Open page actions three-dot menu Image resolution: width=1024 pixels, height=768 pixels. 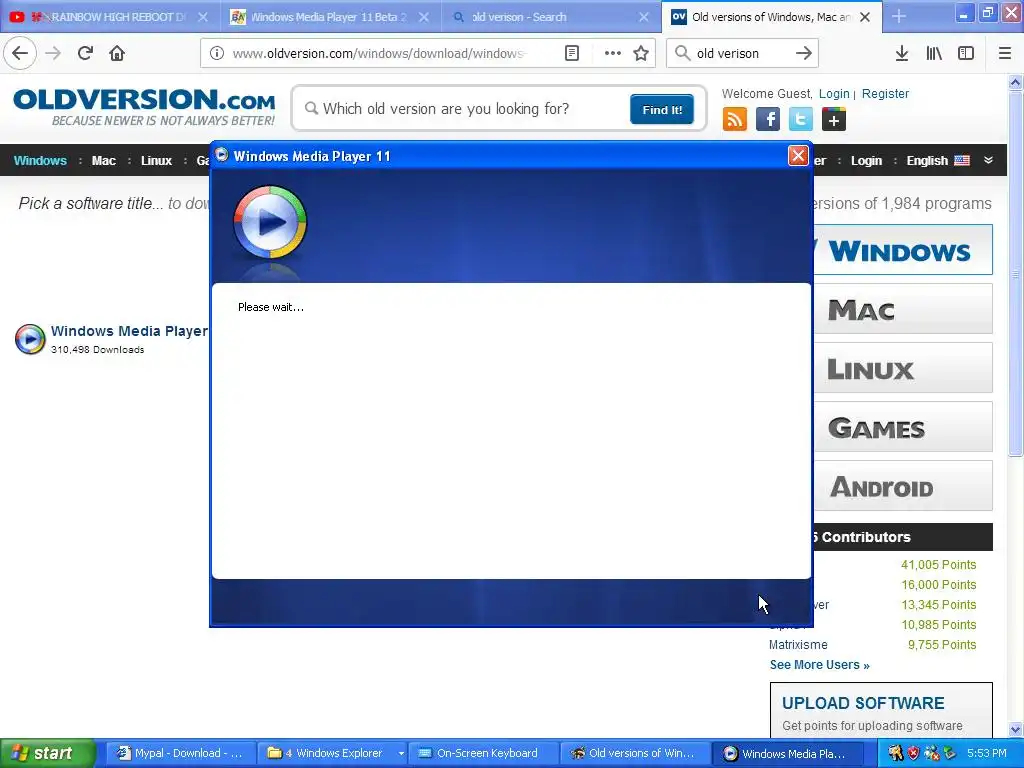click(613, 53)
